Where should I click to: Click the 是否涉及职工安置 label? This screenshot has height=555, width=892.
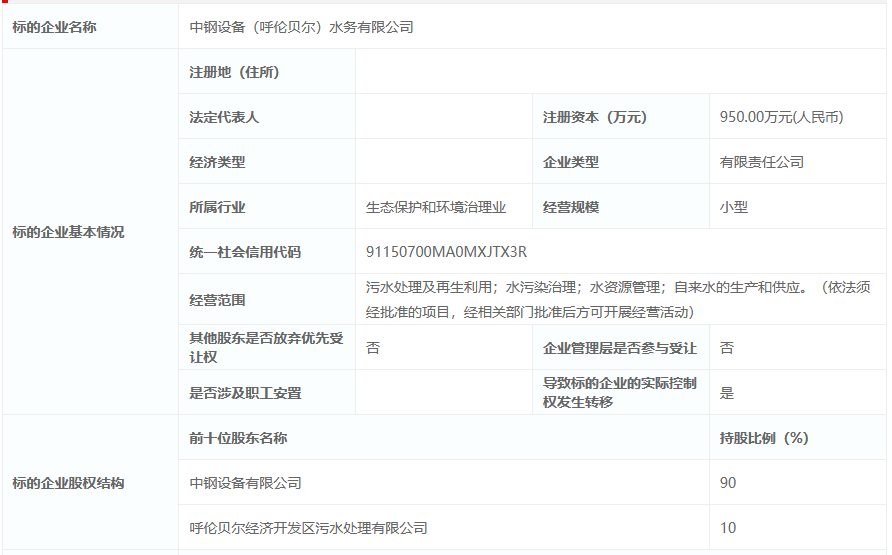(x=245, y=392)
